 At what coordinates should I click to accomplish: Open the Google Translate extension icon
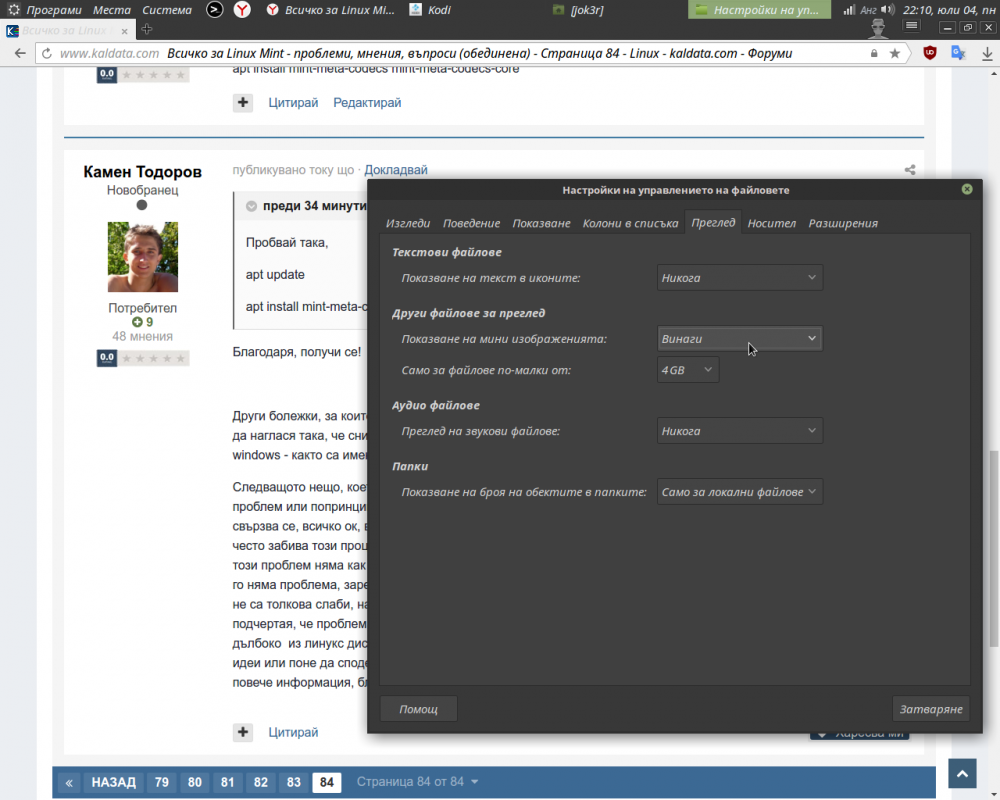958,53
